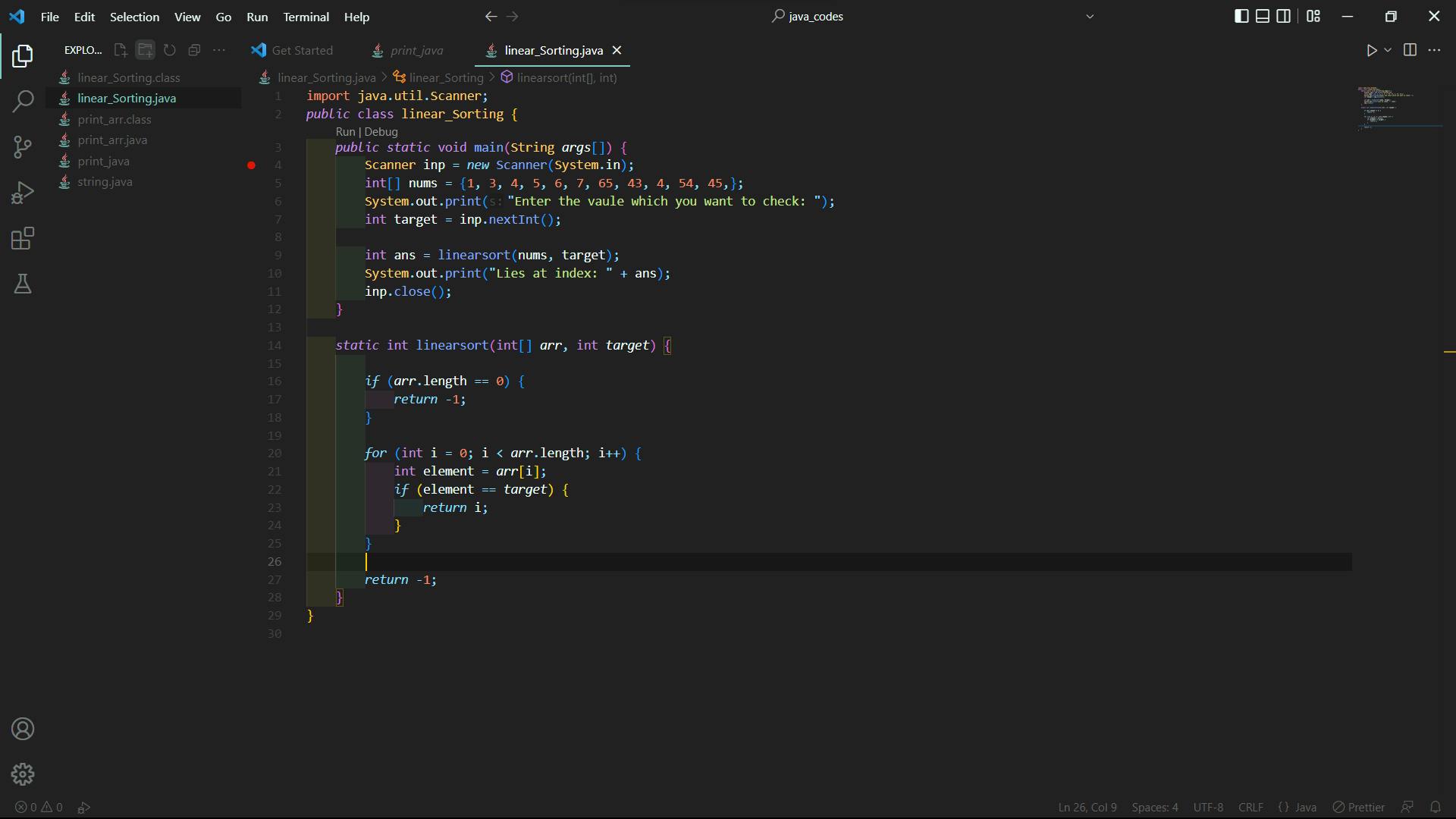Open string.java in Explorer
1456x819 pixels.
point(144,182)
